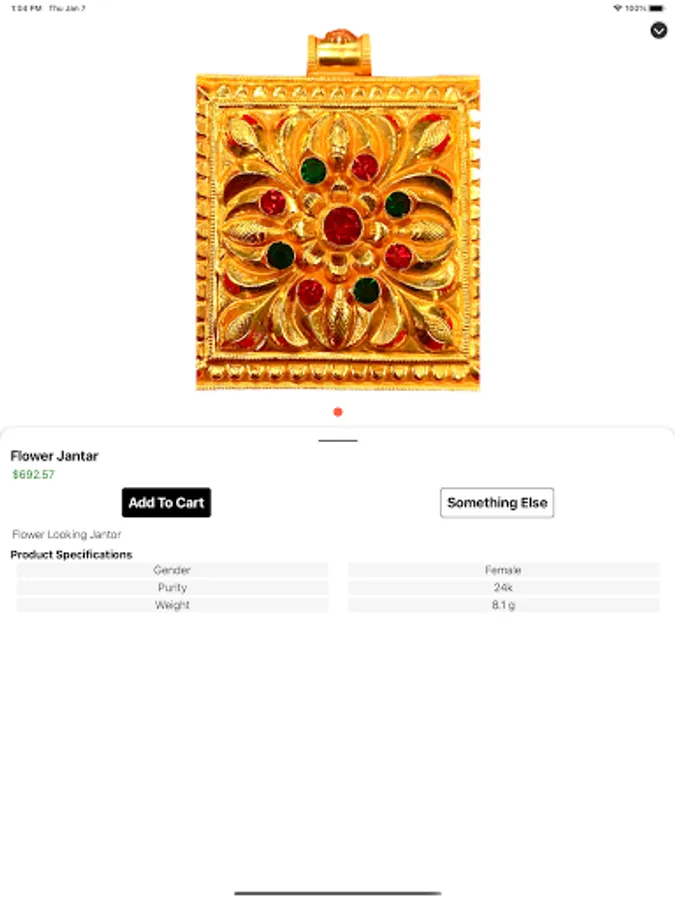
Task: Select the Purity specification cell
Action: 172,587
